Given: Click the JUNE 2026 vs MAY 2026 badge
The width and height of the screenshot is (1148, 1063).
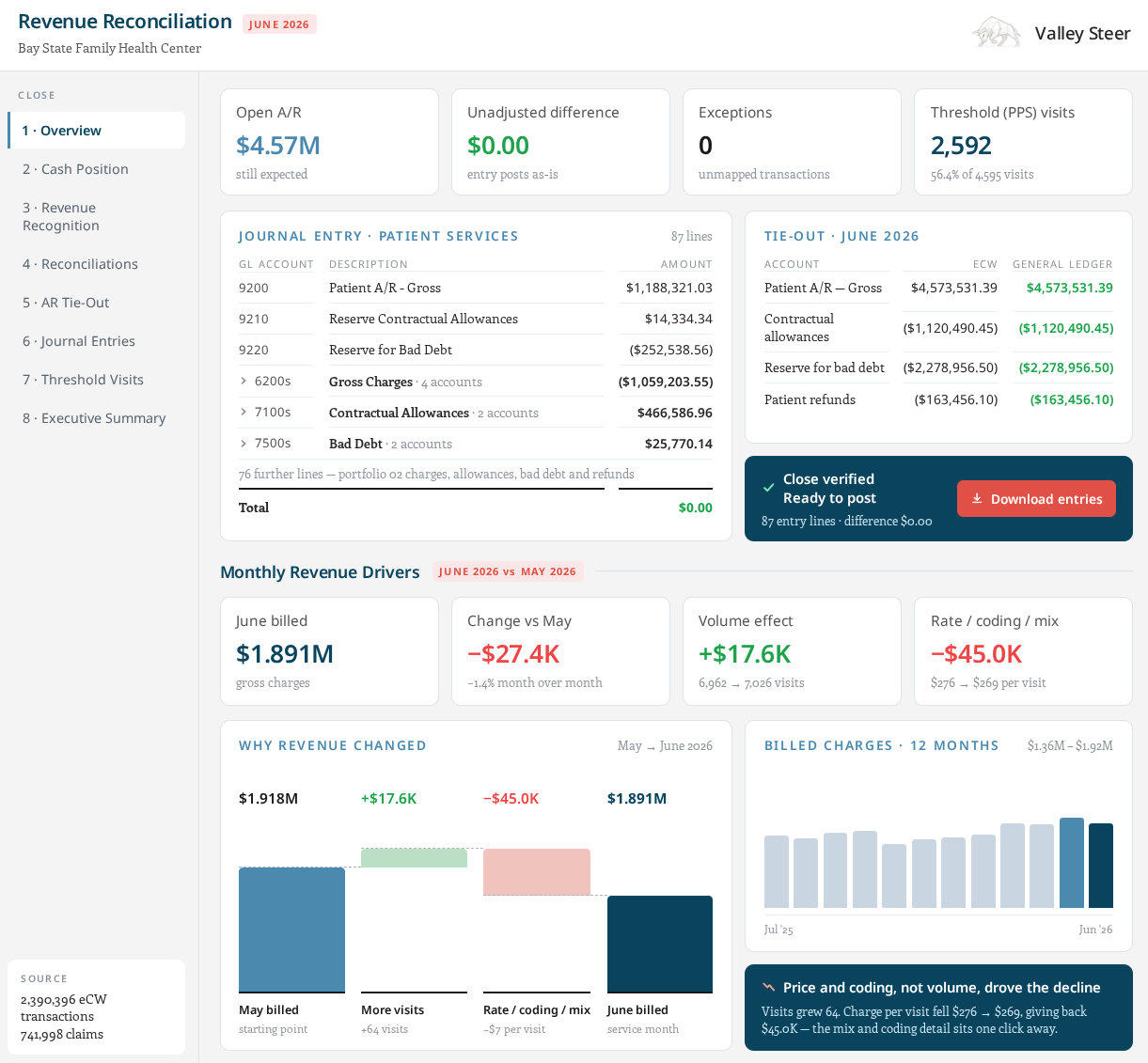Looking at the screenshot, I should coord(508,571).
